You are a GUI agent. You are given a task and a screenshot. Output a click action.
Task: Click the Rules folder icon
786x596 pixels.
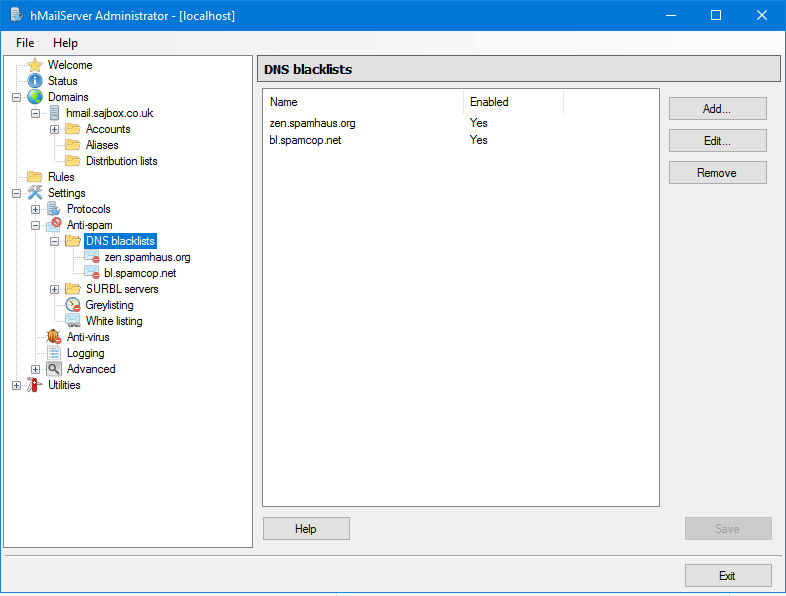pyautogui.click(x=35, y=177)
